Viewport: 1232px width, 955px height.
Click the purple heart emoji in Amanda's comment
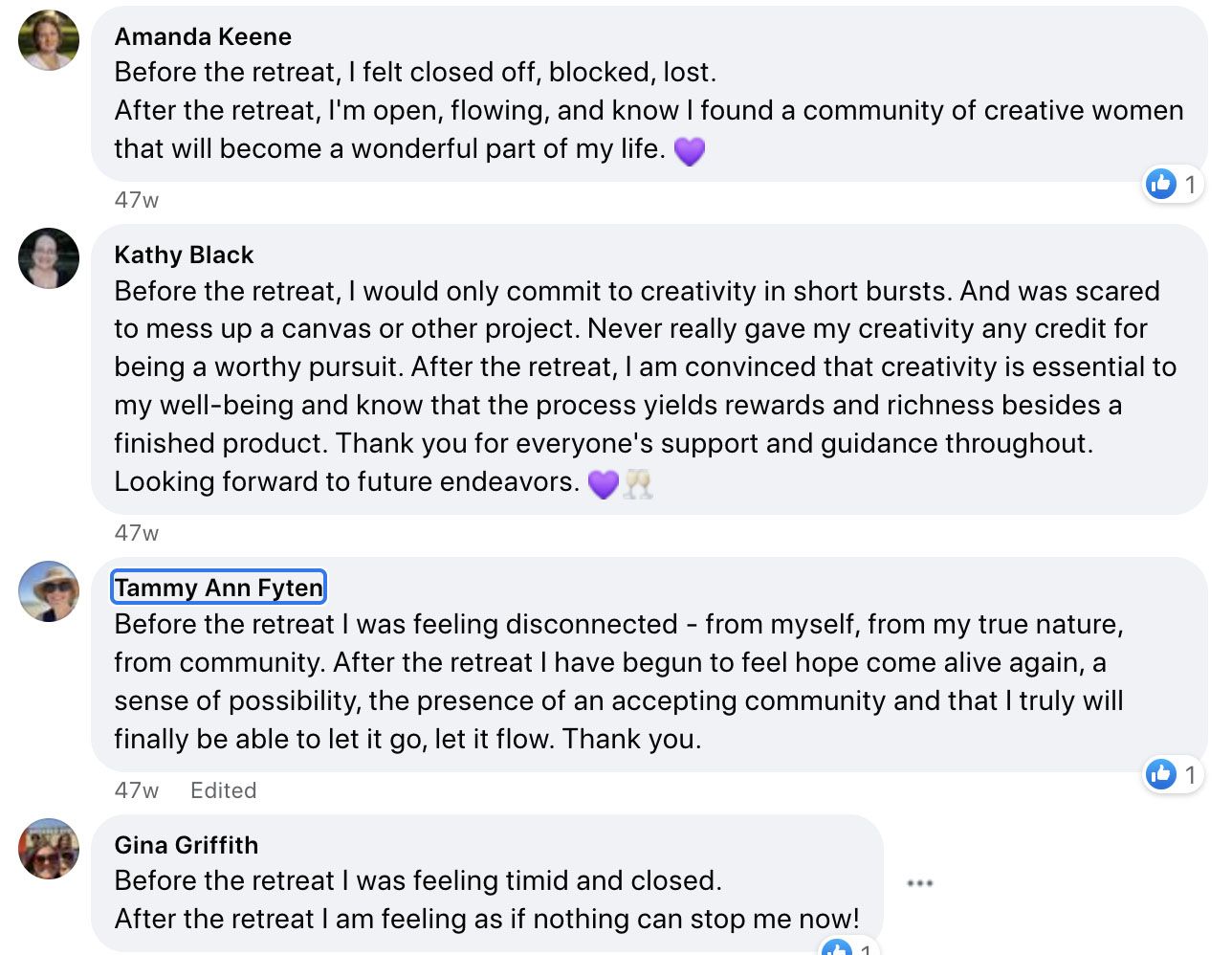pyautogui.click(x=690, y=150)
